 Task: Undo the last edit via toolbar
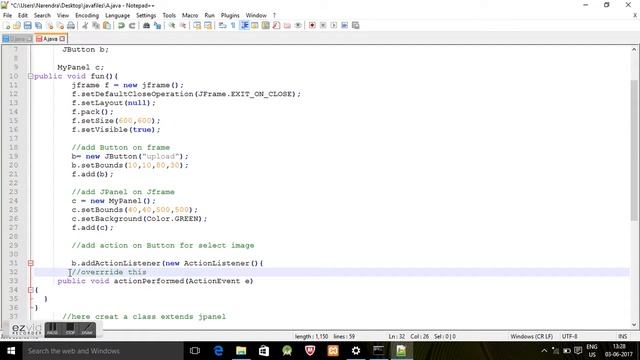[x=121, y=25]
